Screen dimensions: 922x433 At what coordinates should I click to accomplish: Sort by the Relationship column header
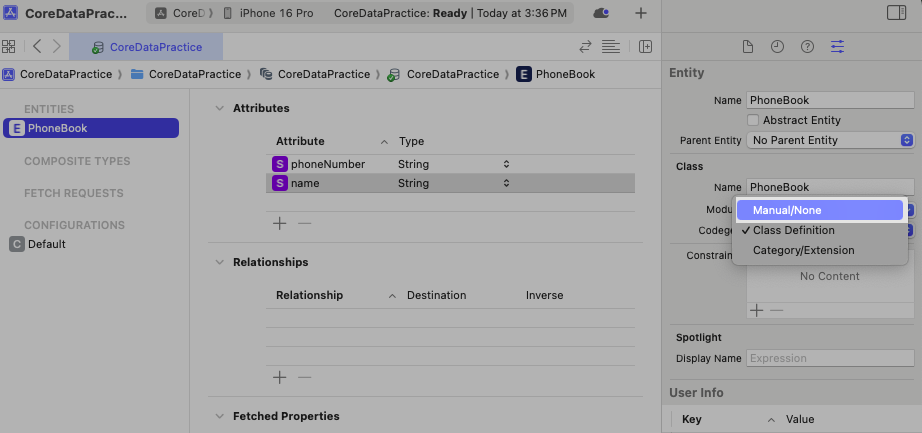coord(309,295)
